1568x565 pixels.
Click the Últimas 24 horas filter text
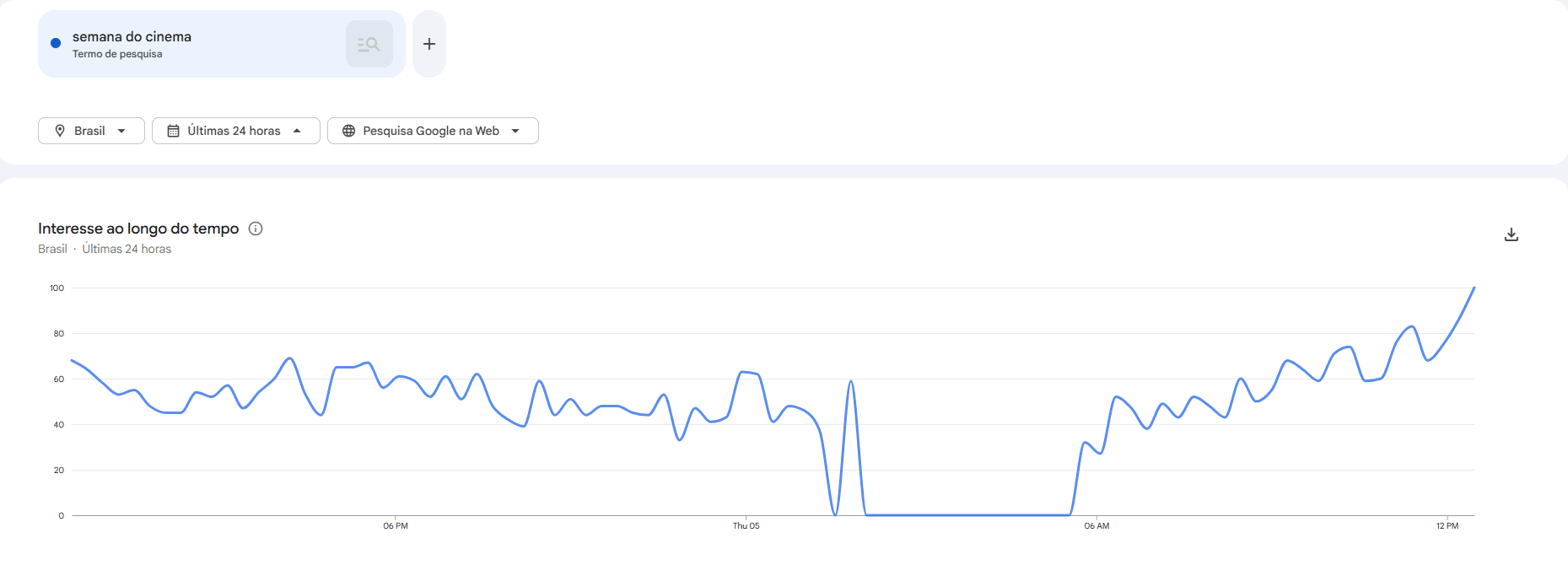(234, 131)
